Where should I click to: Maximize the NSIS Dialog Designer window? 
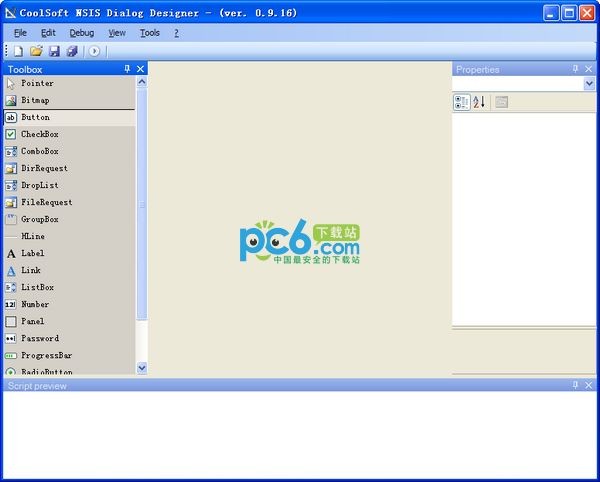click(x=569, y=13)
